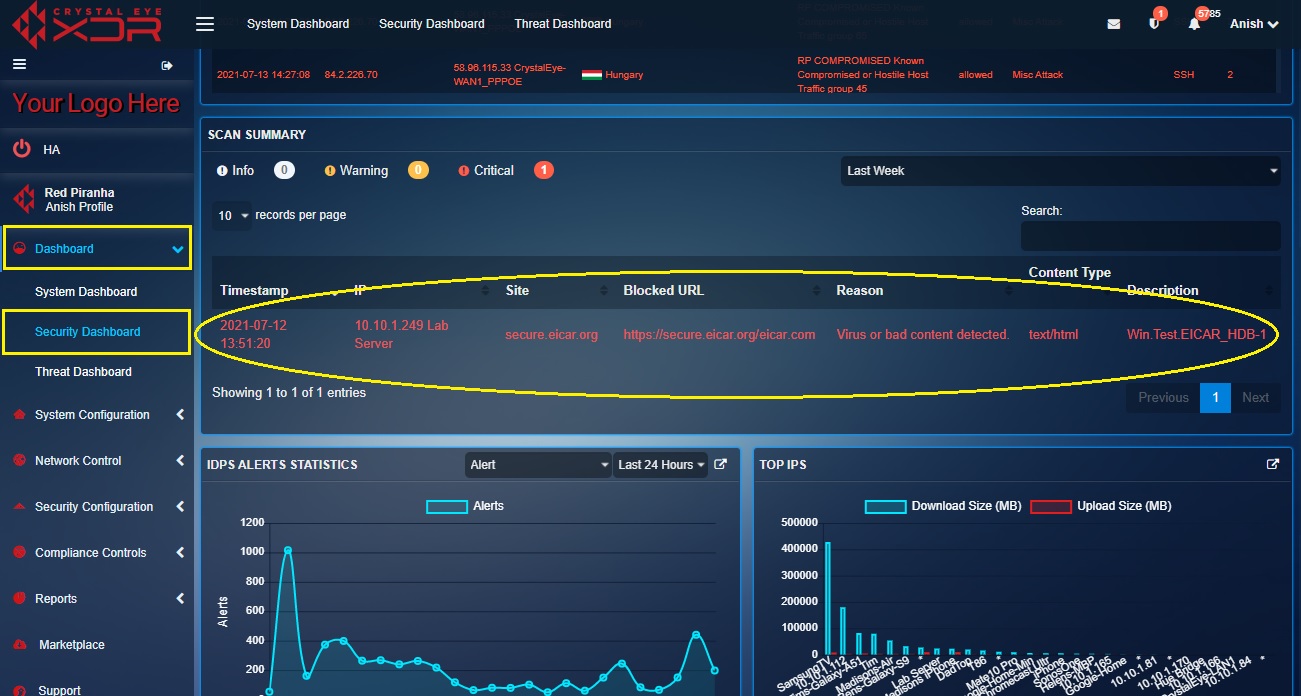This screenshot has width=1301, height=696.
Task: Click the Critical count badge
Action: point(544,171)
